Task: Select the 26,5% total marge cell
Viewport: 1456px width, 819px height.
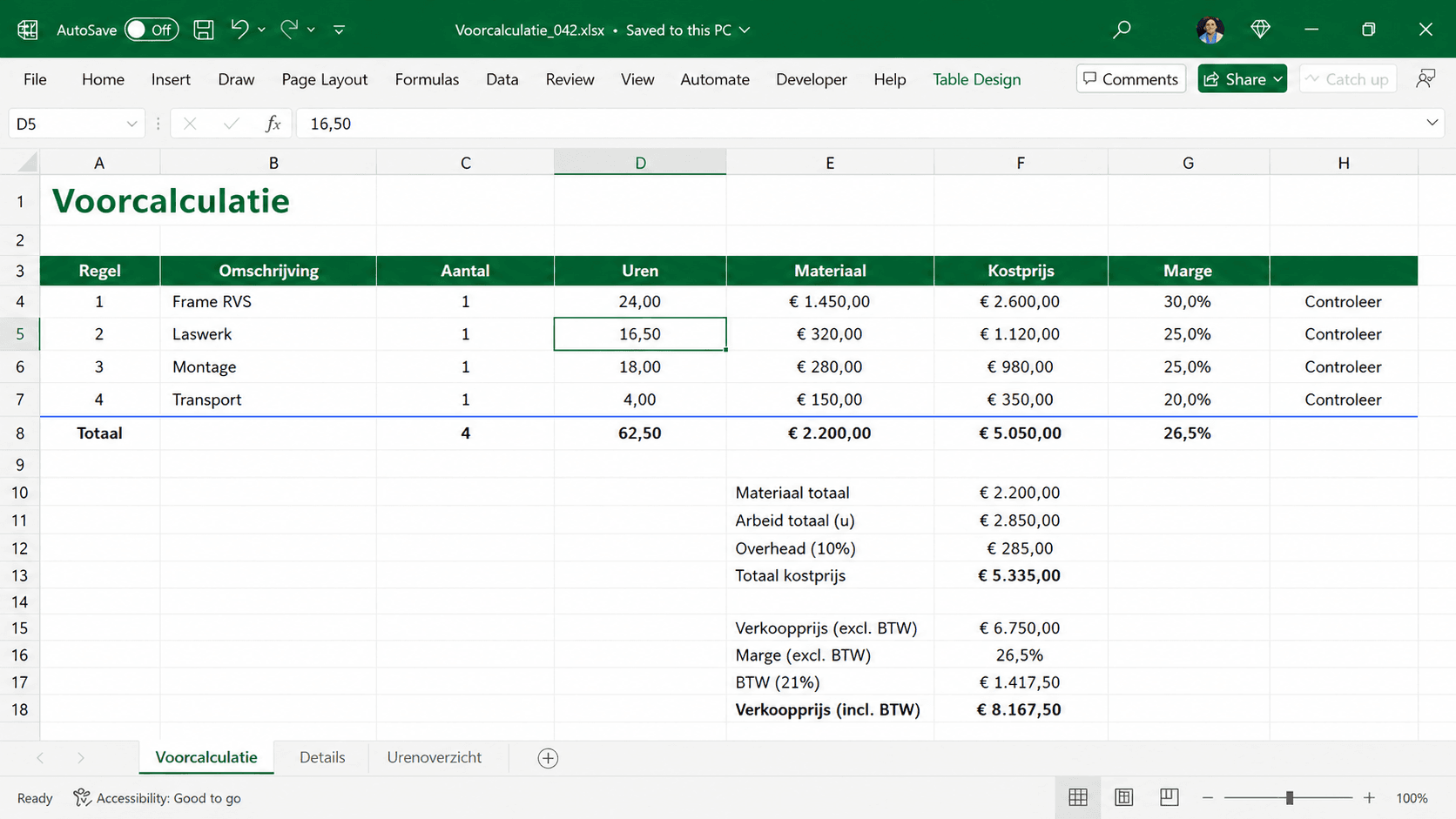Action: [x=1188, y=433]
